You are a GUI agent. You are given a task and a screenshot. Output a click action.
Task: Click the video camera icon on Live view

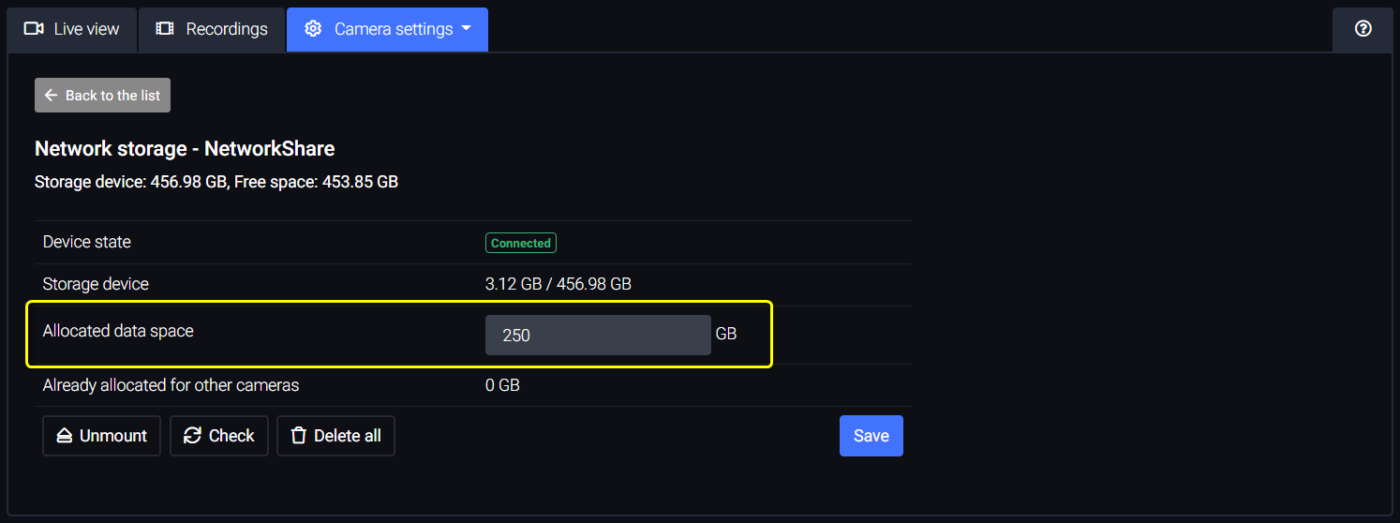click(34, 29)
